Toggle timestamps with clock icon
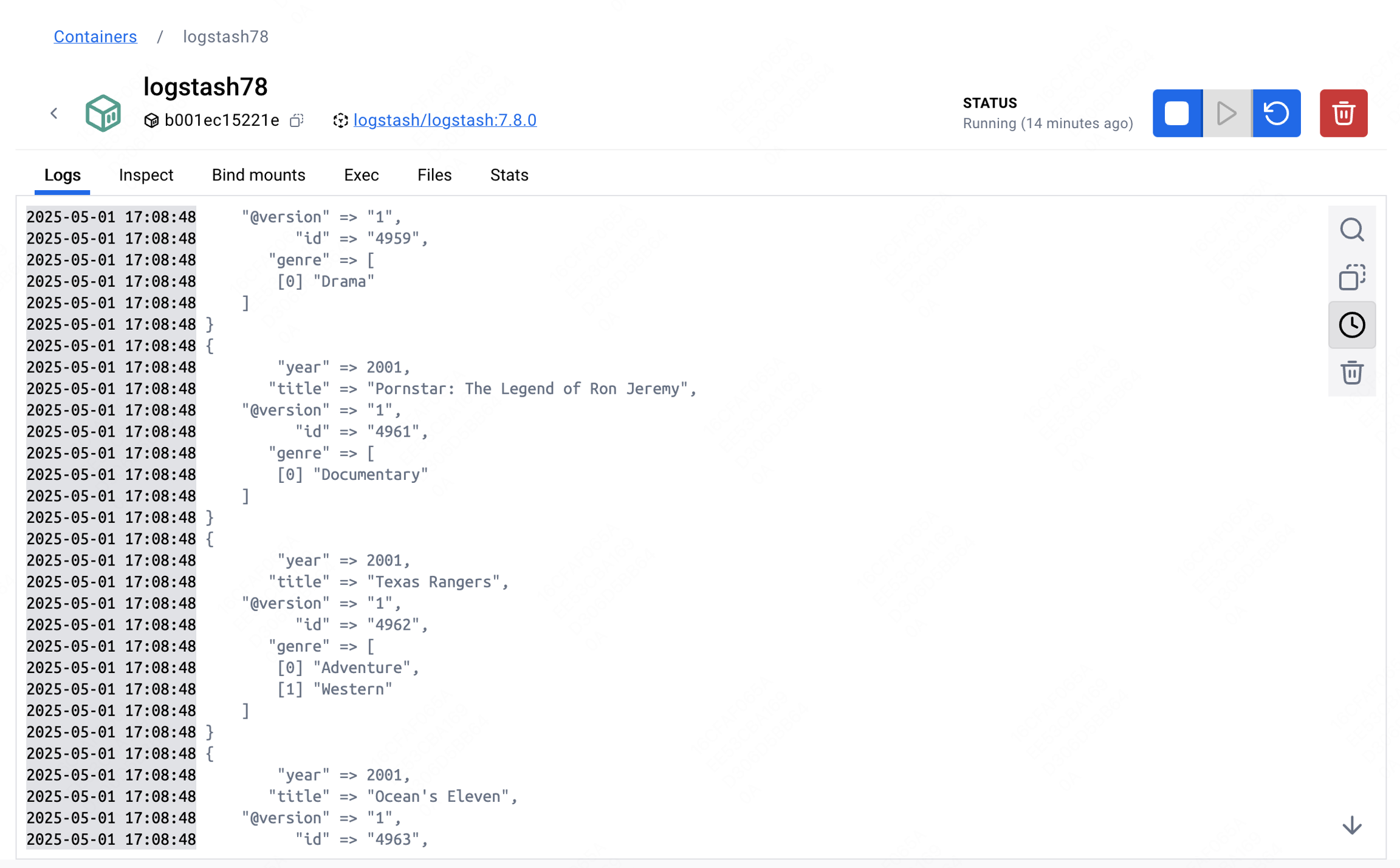 [1351, 325]
